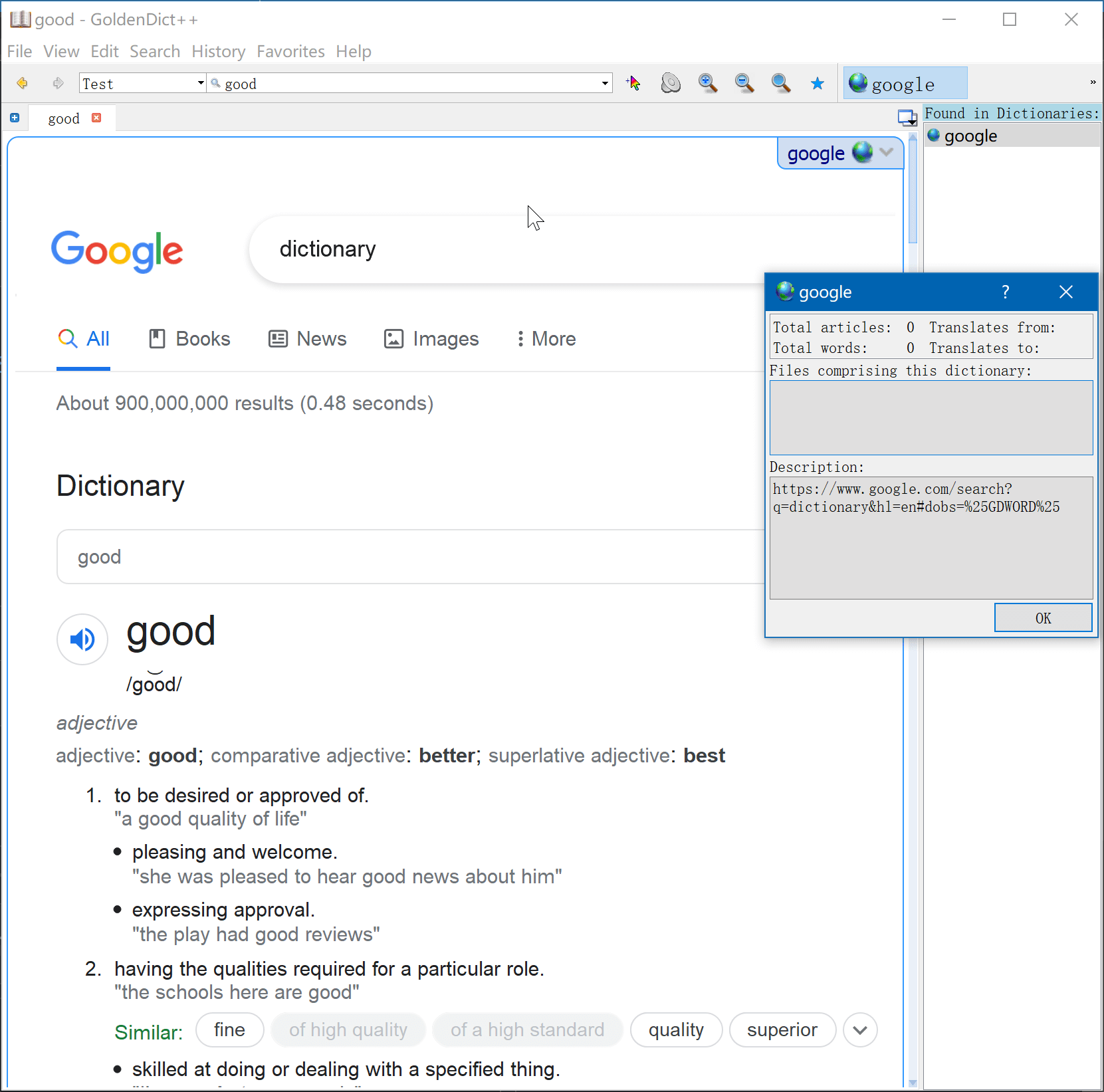The height and width of the screenshot is (1092, 1104).
Task: Minimize the GoldenDict++ window
Action: pos(949,19)
